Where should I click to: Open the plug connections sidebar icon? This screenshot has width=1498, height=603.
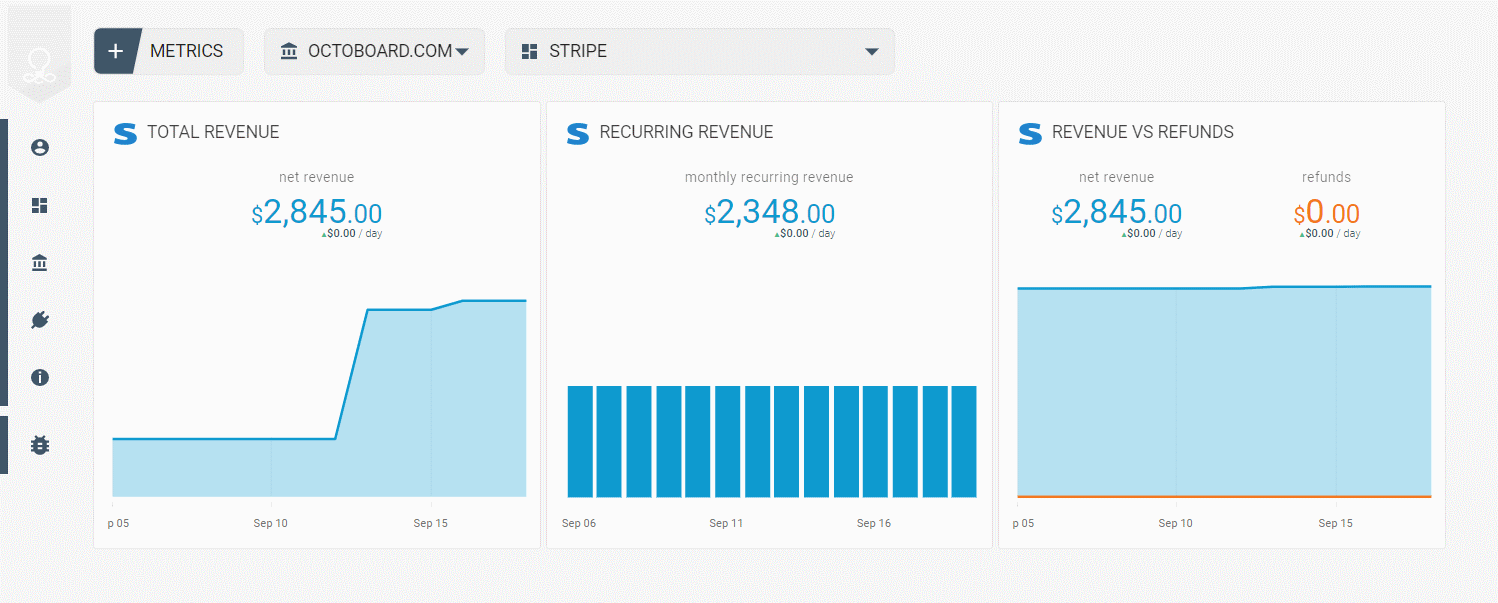40,320
